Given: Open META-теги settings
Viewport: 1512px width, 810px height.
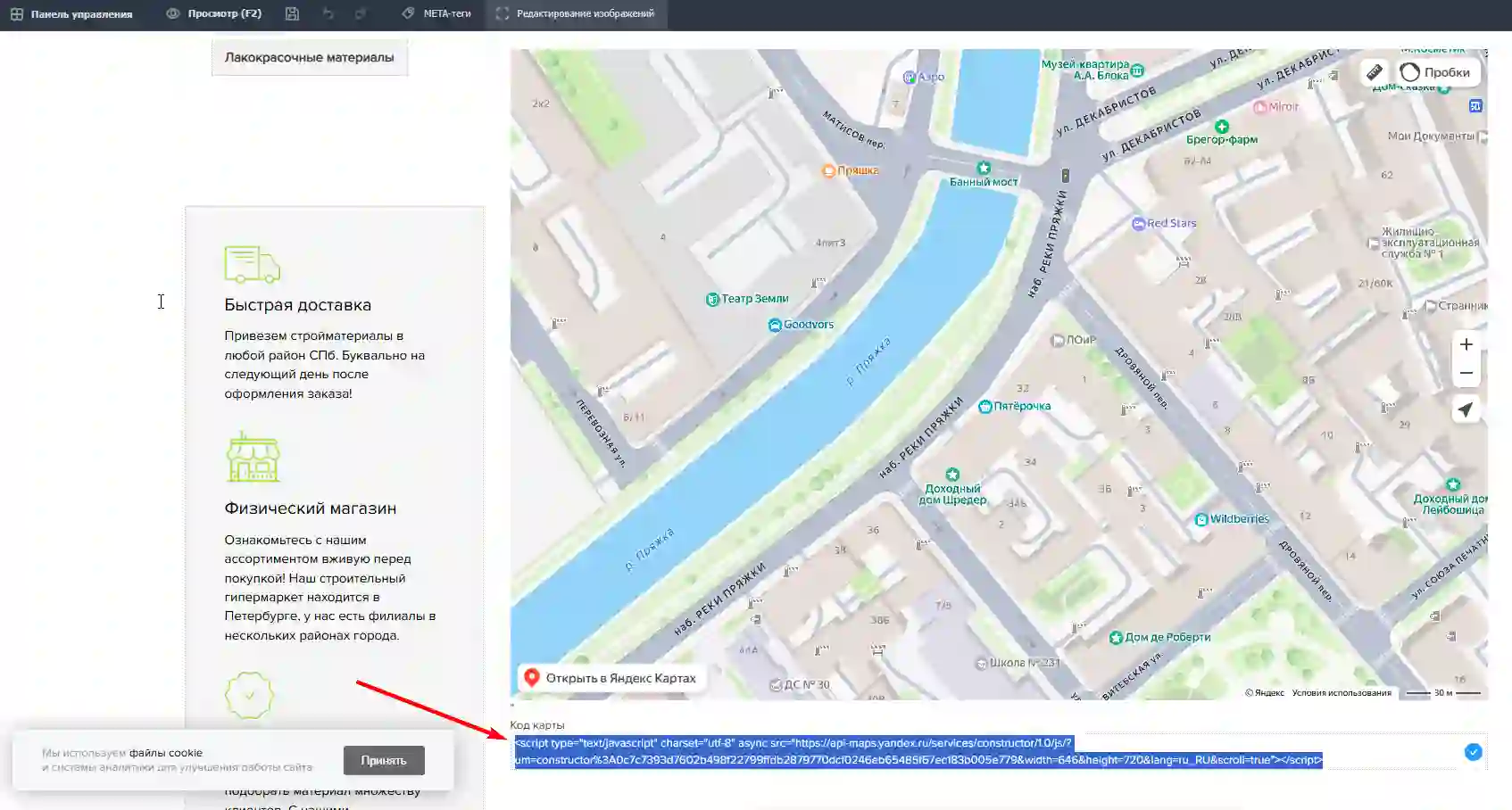Looking at the screenshot, I should pyautogui.click(x=436, y=14).
